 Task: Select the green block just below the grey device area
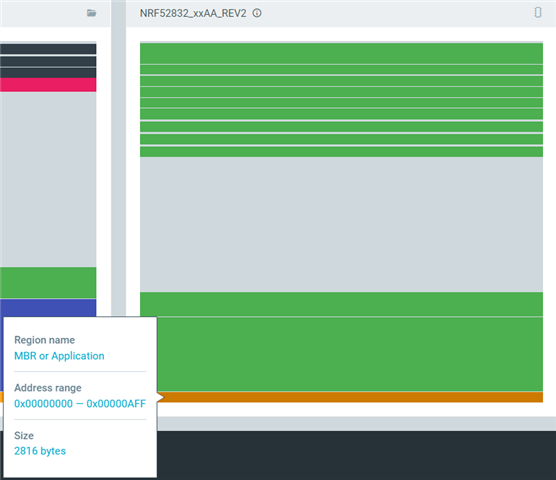341,304
